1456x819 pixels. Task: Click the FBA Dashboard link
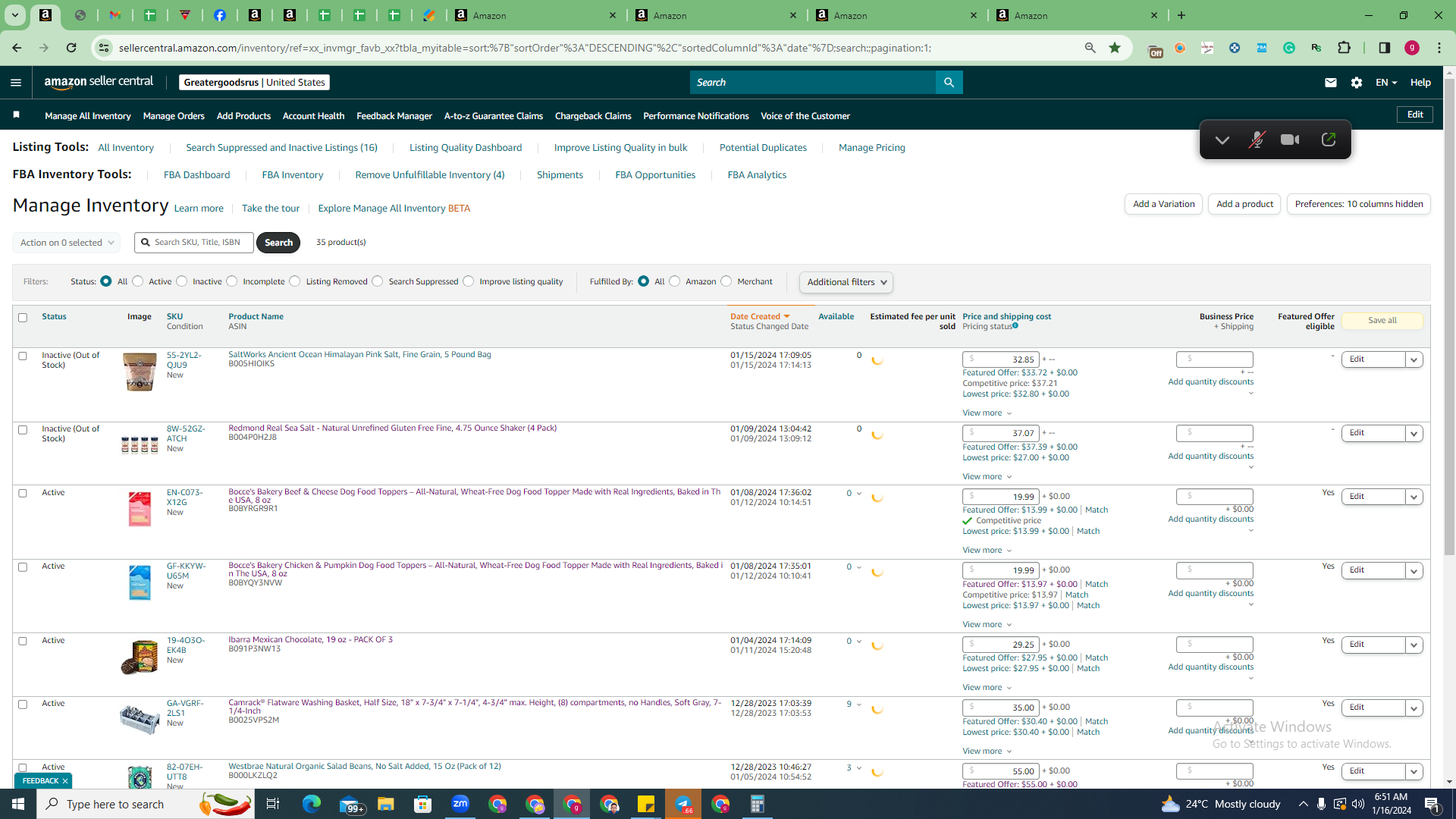(196, 175)
